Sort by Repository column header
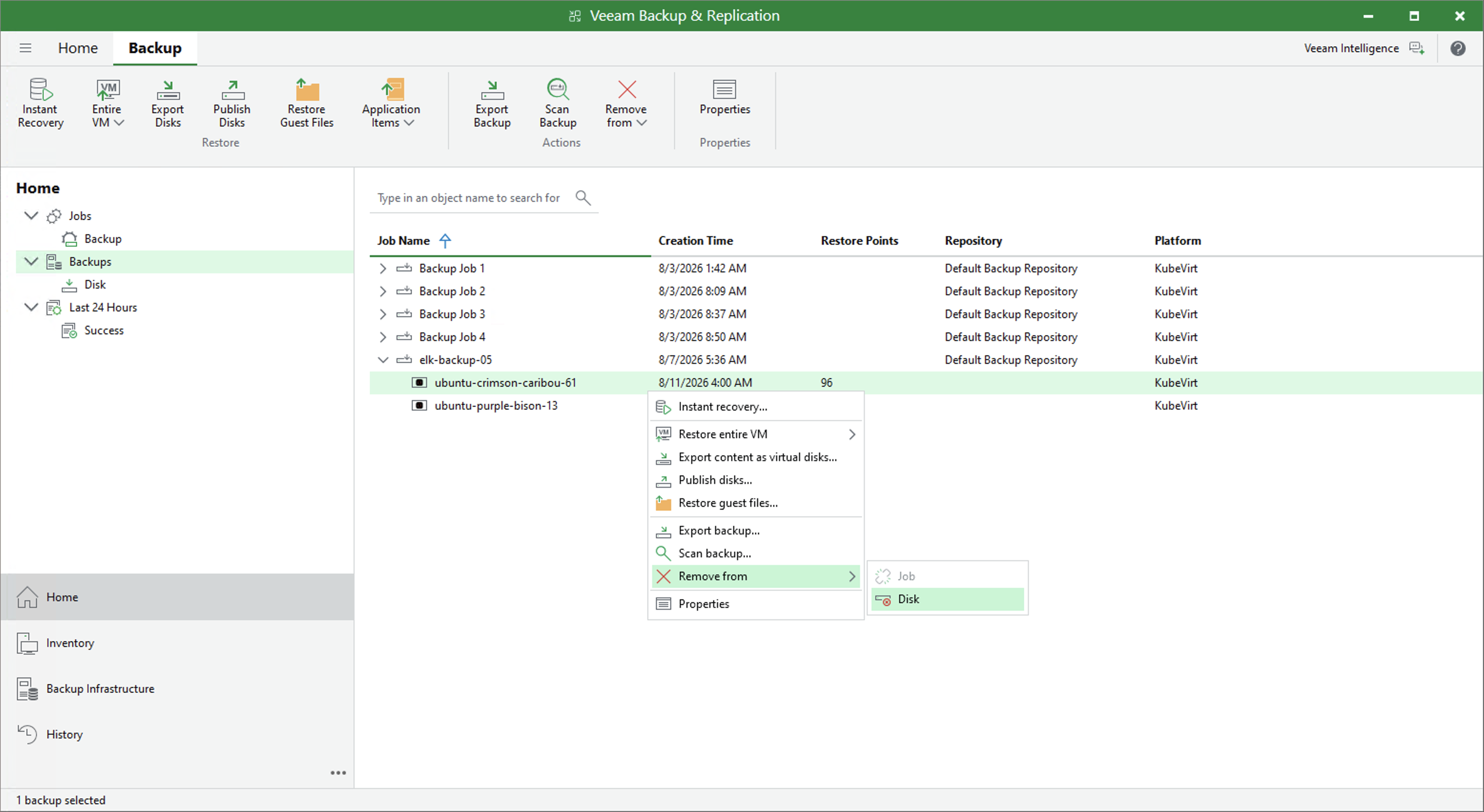Image resolution: width=1484 pixels, height=812 pixels. pyautogui.click(x=973, y=241)
